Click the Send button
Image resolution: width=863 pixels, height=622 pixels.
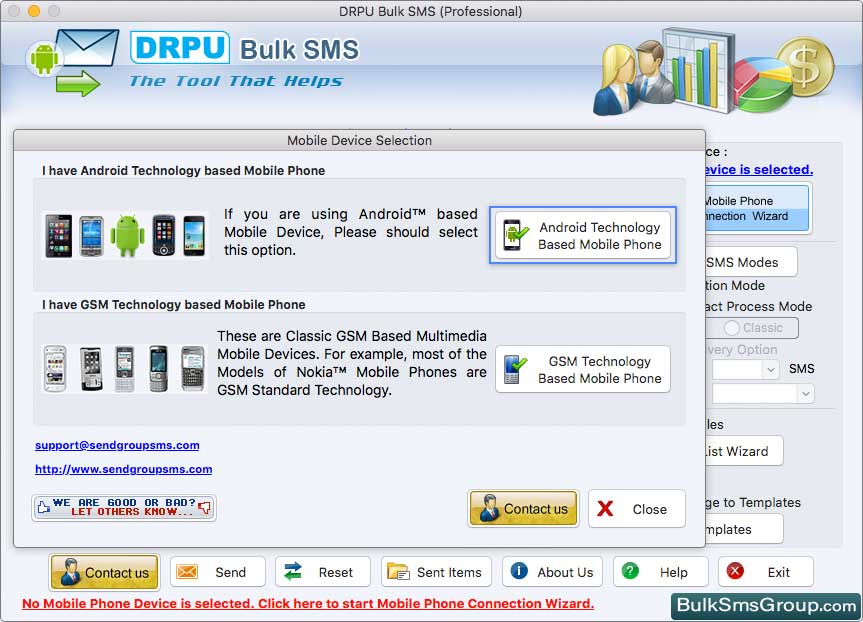pyautogui.click(x=218, y=572)
